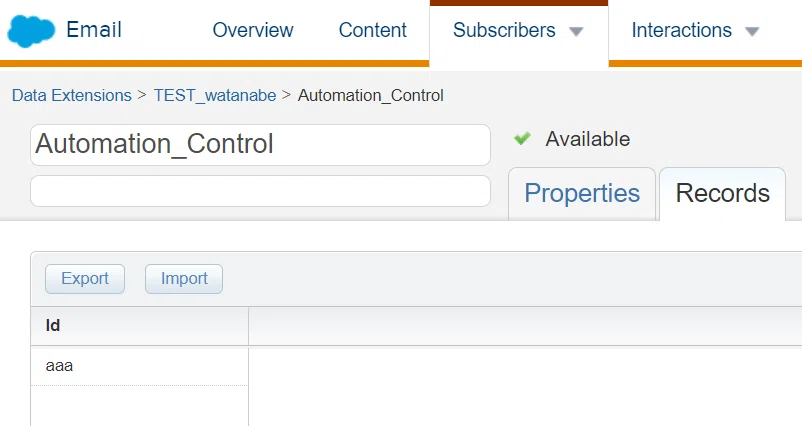802x426 pixels.
Task: Focus the empty description field below name
Action: pos(260,191)
